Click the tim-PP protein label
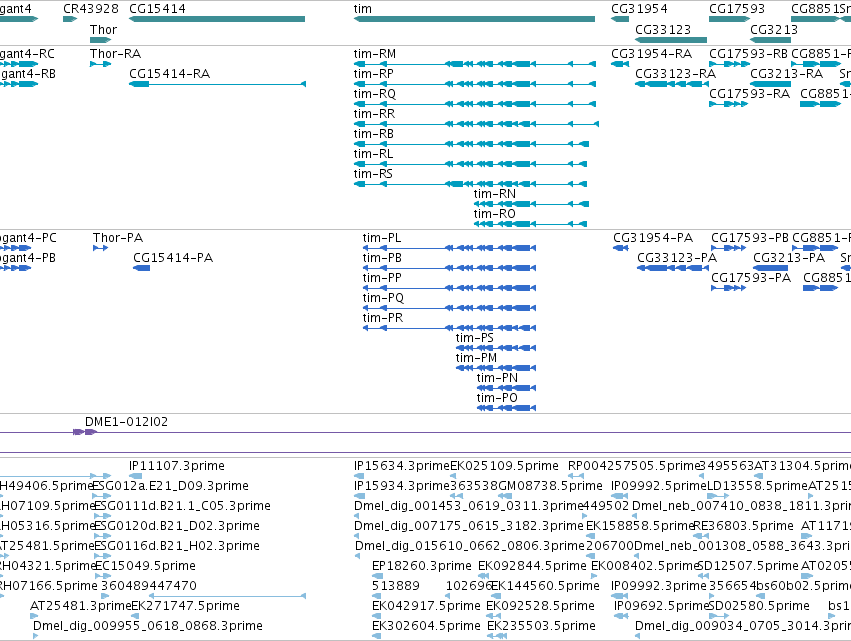 (x=382, y=278)
